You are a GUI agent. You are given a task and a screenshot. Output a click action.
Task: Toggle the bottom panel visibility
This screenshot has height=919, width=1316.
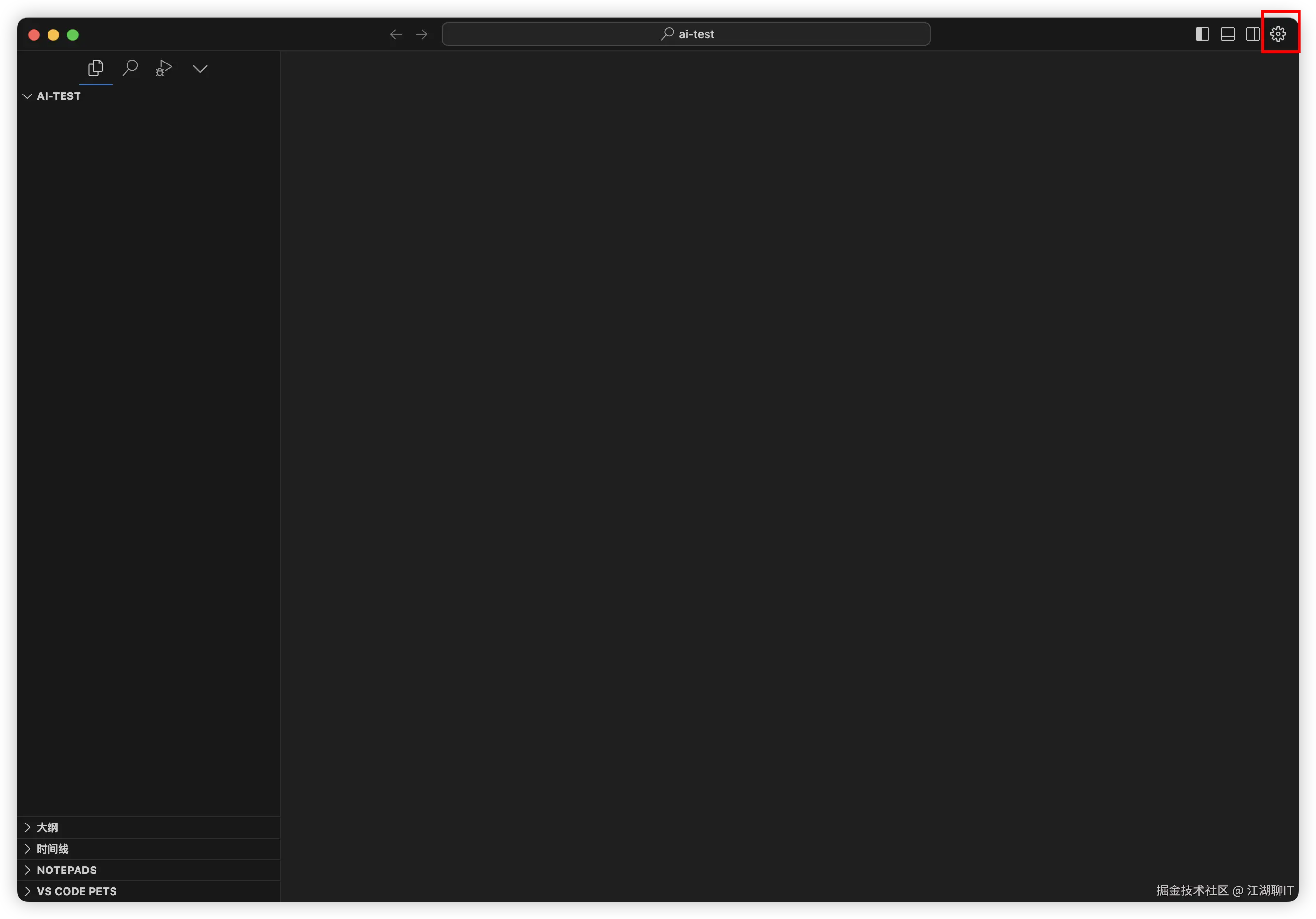point(1227,34)
